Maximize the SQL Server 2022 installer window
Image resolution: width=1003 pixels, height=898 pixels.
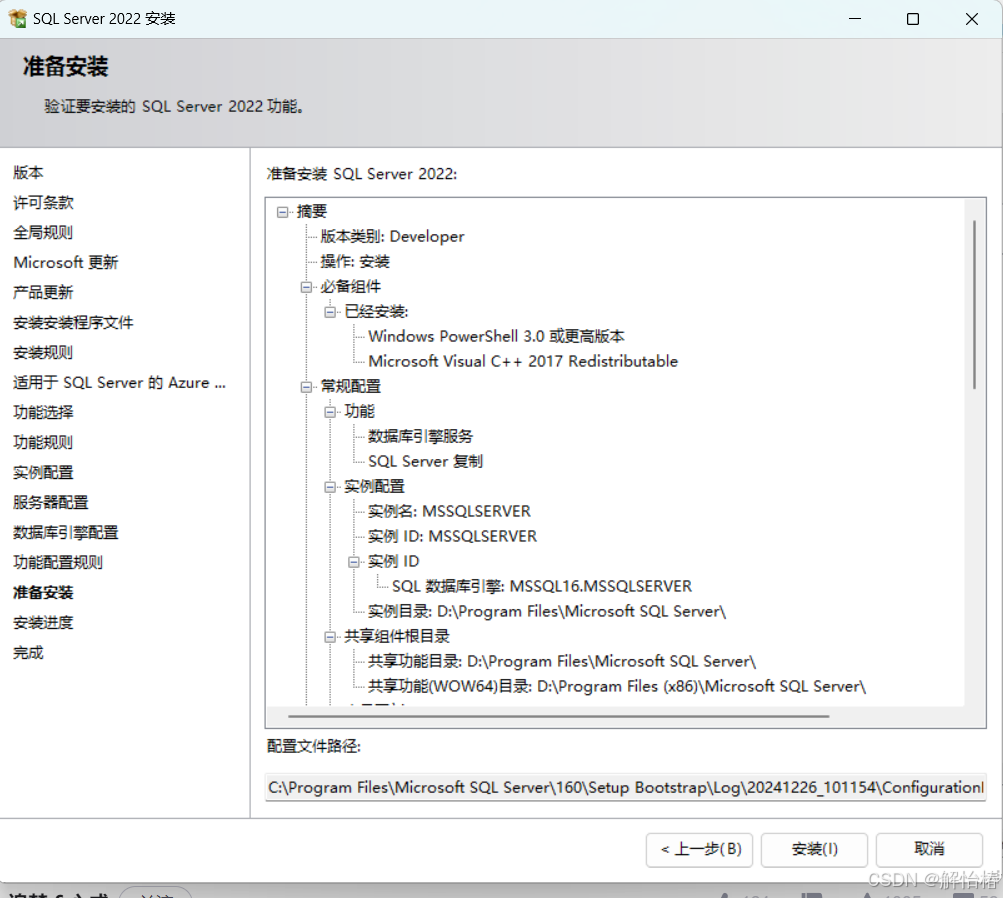point(913,19)
